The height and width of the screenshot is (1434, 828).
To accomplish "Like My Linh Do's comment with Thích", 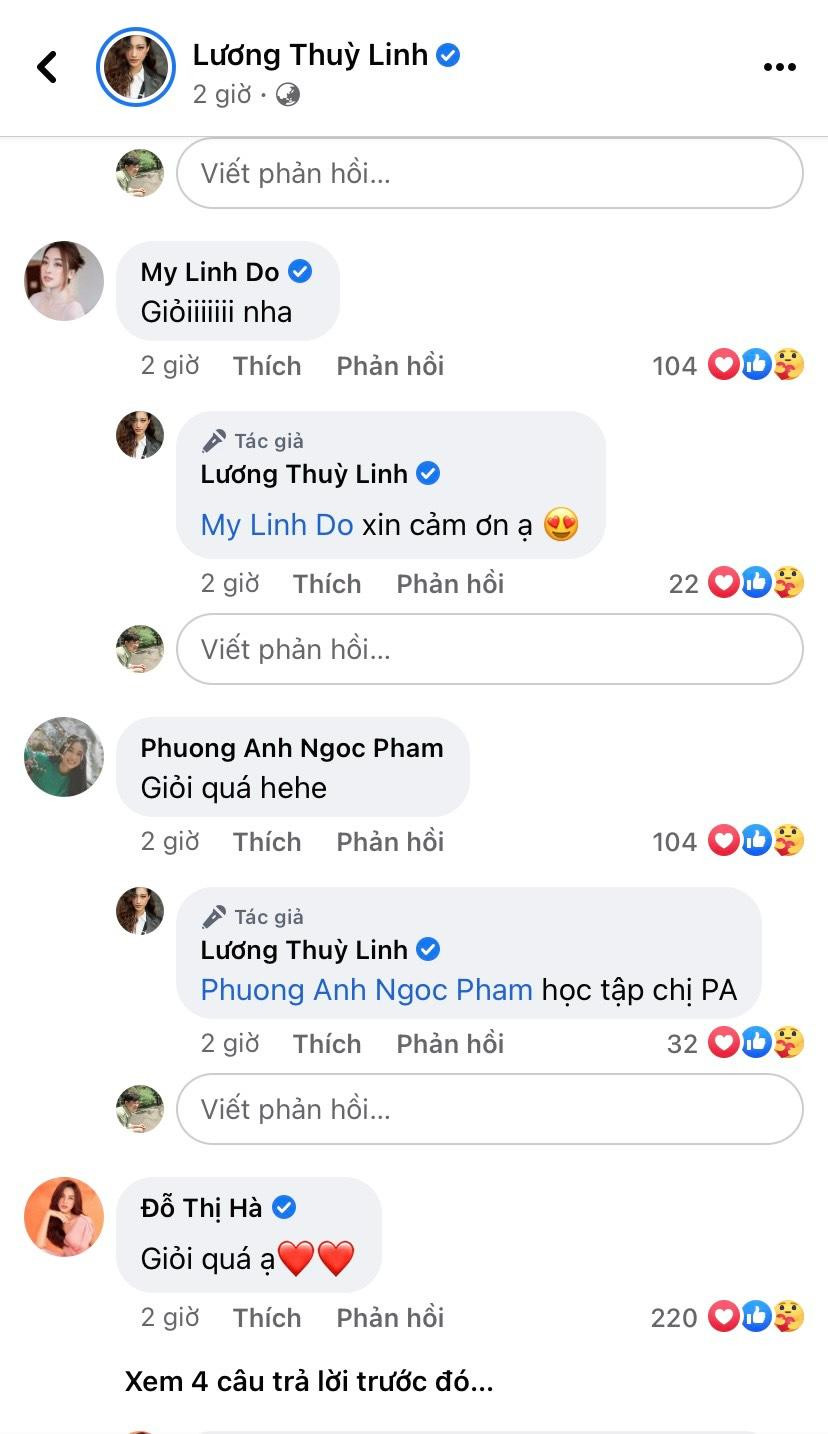I will (267, 366).
